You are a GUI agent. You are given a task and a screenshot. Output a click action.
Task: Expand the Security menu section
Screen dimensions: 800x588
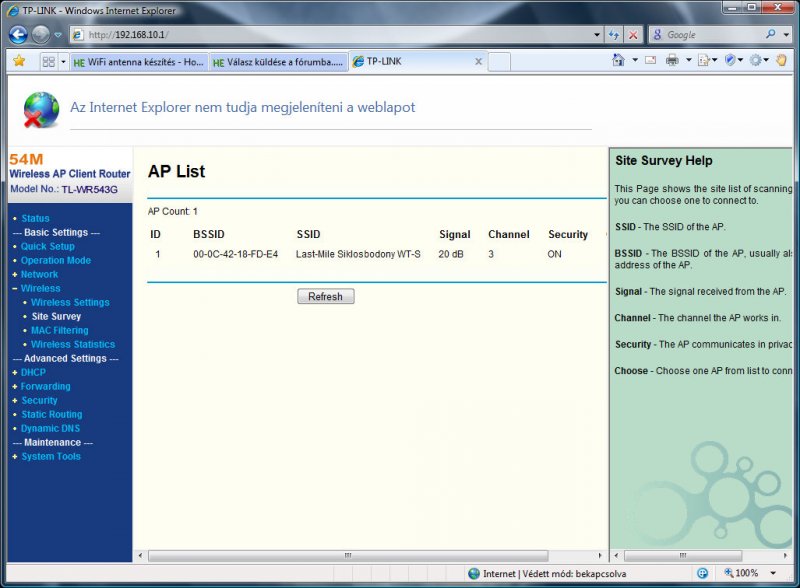[x=39, y=401]
